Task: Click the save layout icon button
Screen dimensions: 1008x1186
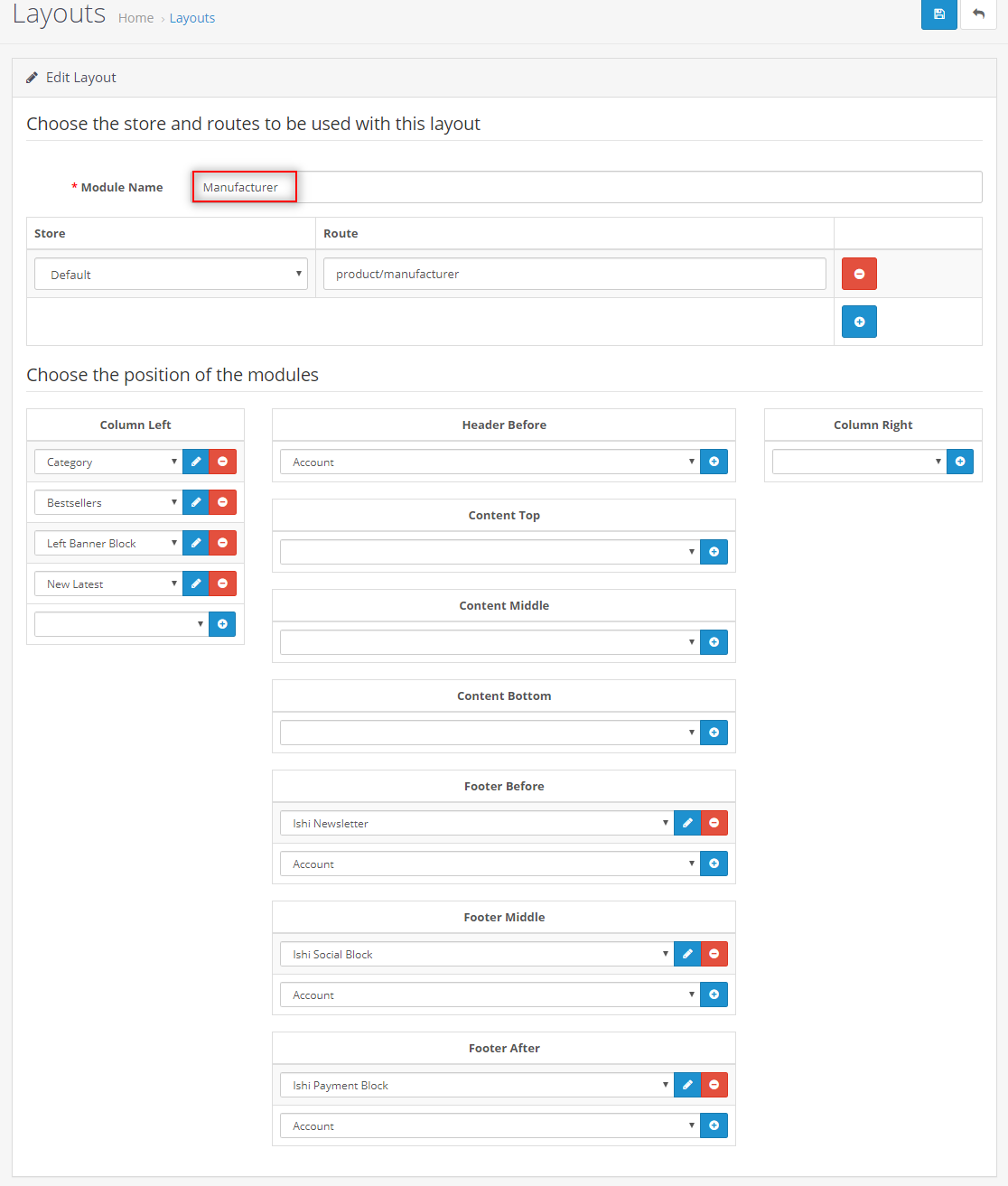Action: [x=938, y=14]
